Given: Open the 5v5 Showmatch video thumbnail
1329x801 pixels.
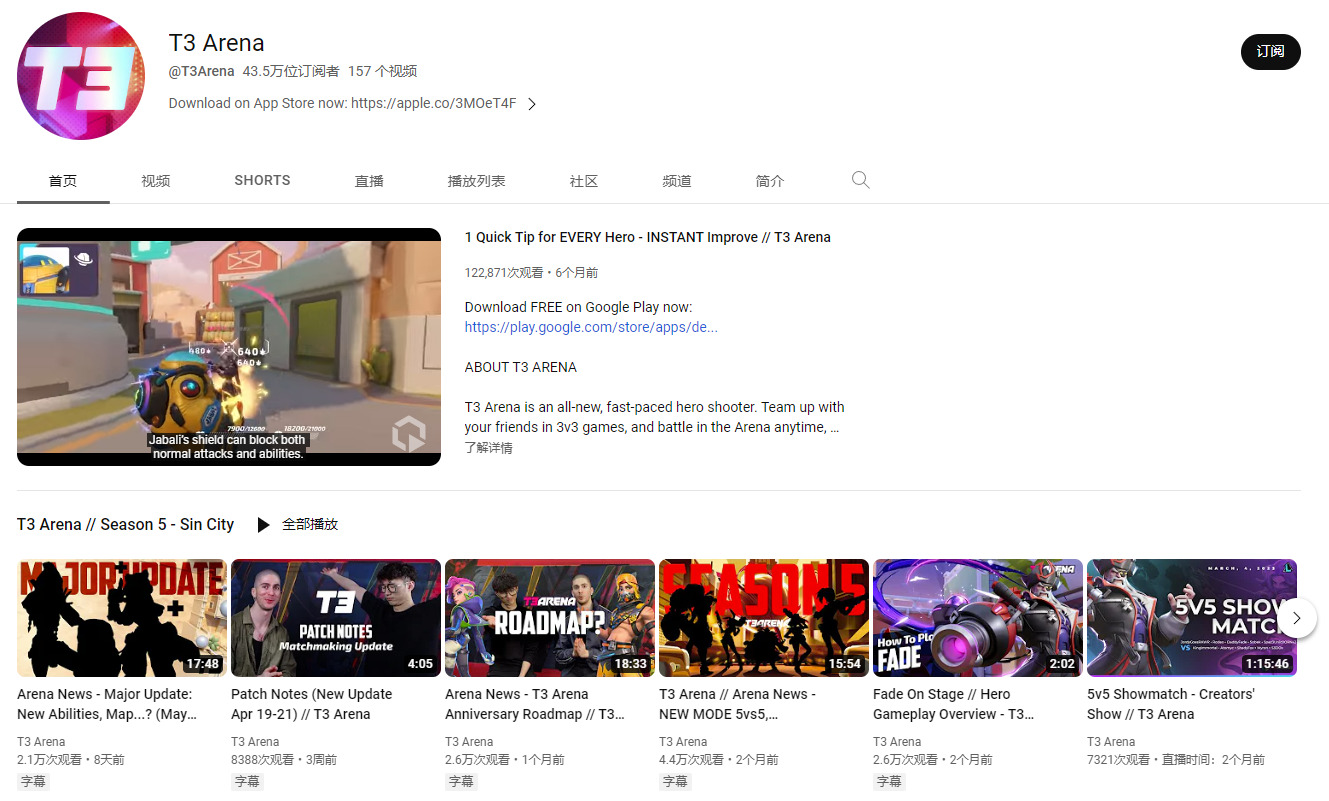Looking at the screenshot, I should (1191, 618).
